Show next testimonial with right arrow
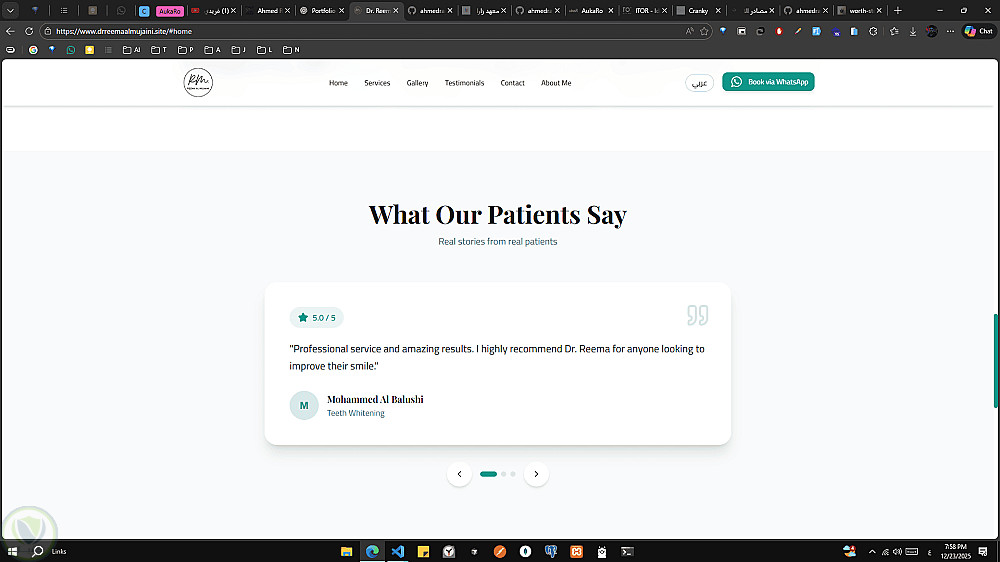1000x562 pixels. point(536,474)
